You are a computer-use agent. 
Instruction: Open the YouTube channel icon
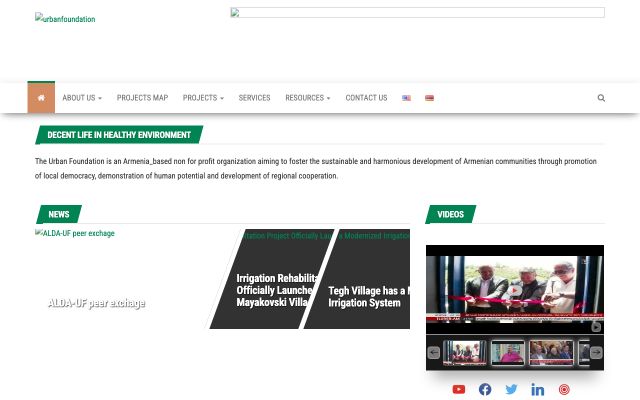459,389
